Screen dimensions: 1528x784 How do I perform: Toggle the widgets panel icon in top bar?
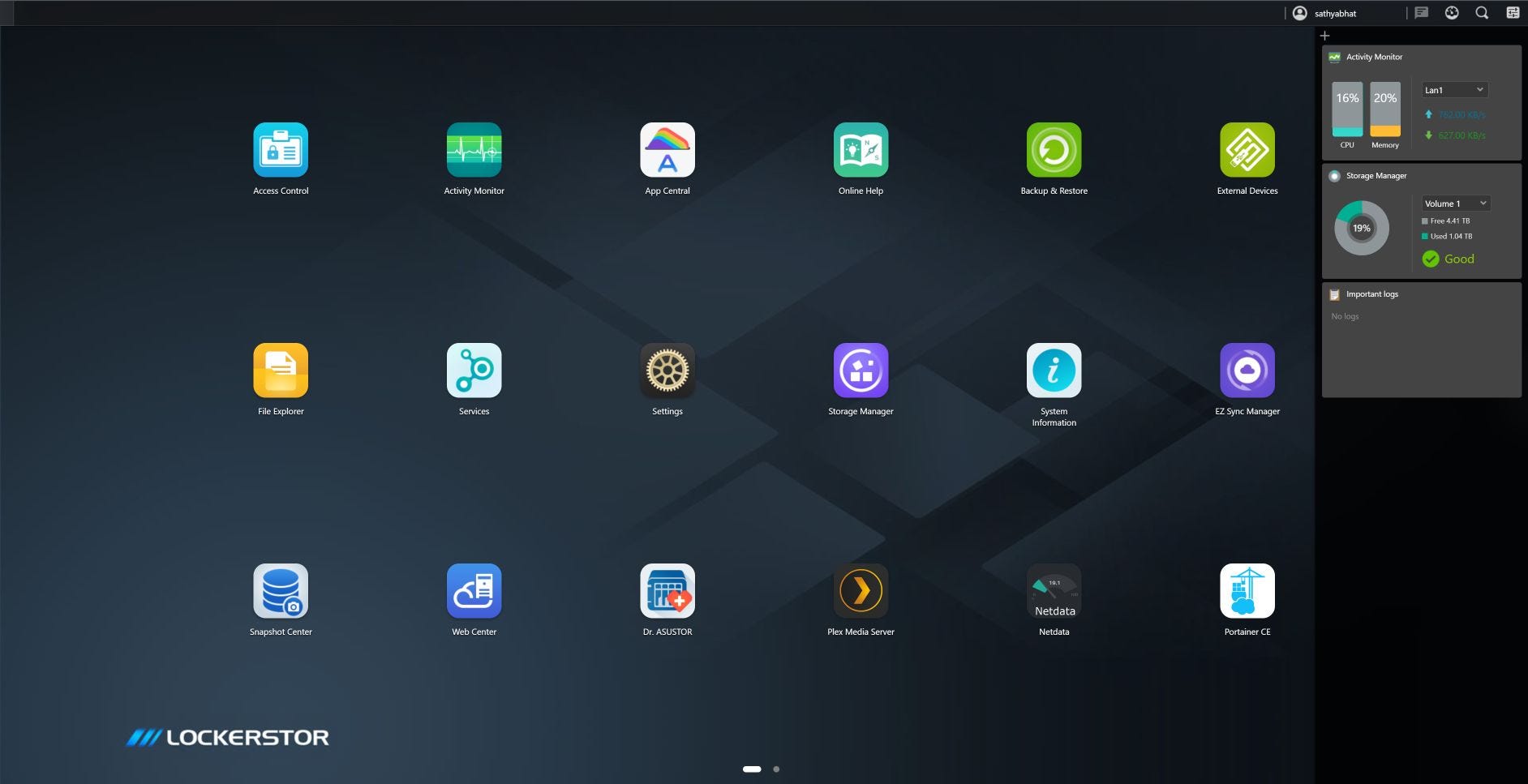point(1513,13)
